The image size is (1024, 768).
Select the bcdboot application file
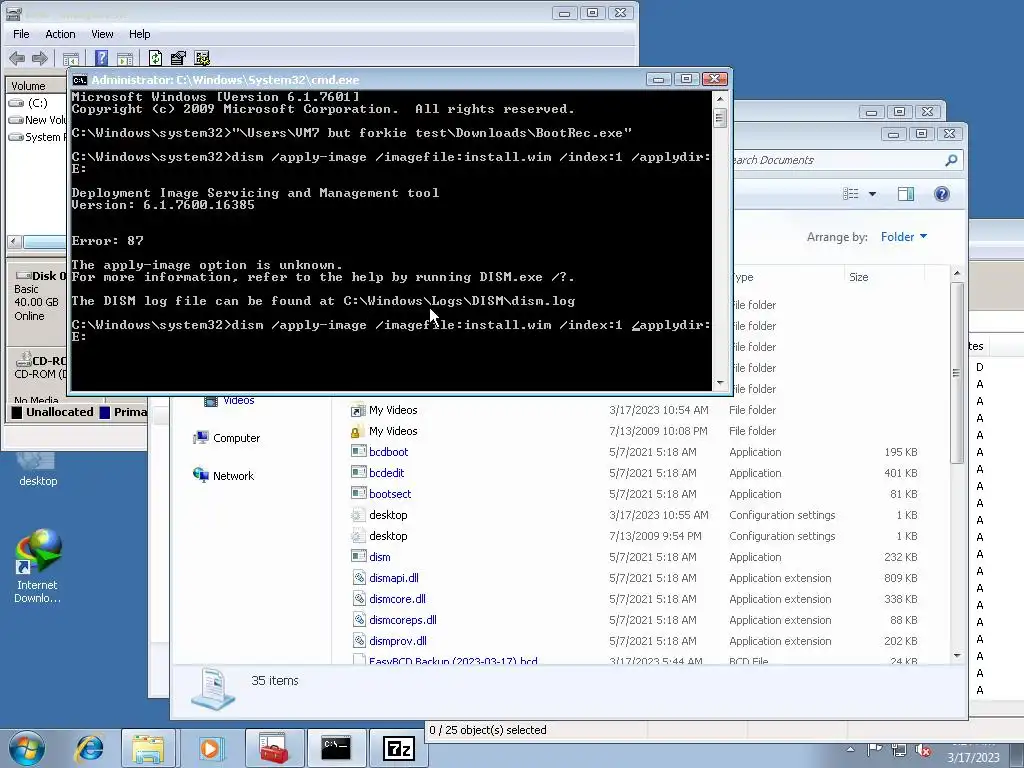tap(635, 452)
